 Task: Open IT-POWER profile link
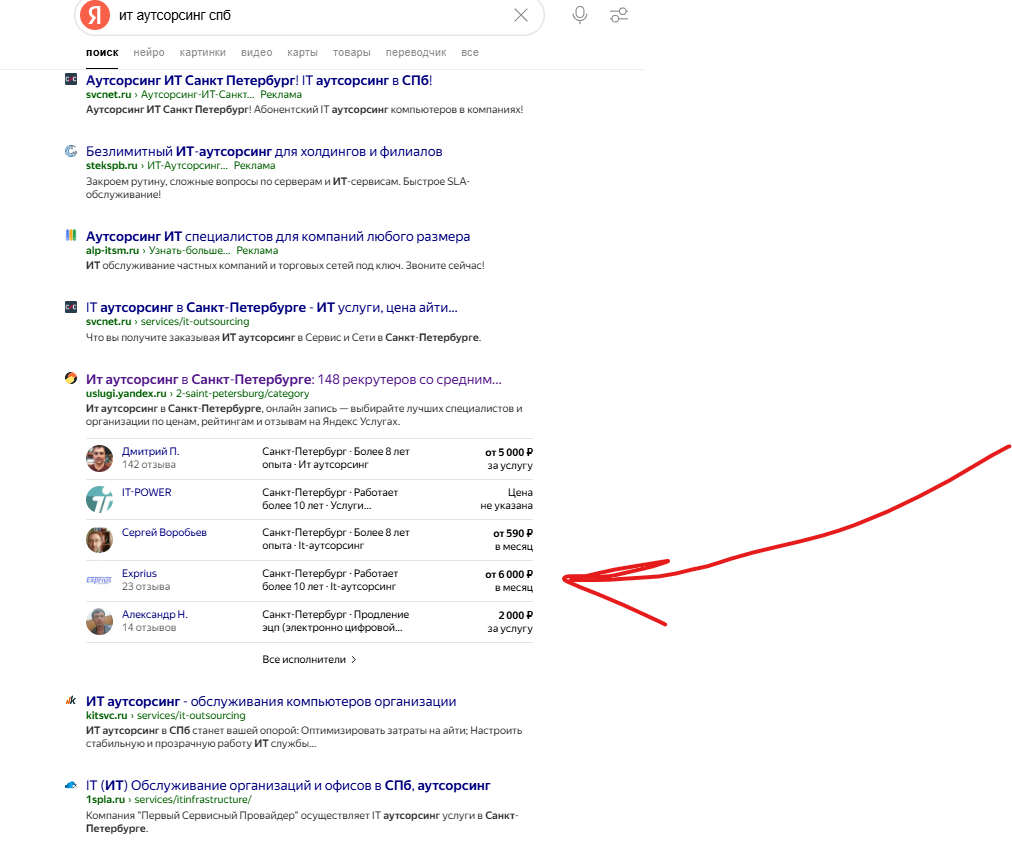pos(147,492)
